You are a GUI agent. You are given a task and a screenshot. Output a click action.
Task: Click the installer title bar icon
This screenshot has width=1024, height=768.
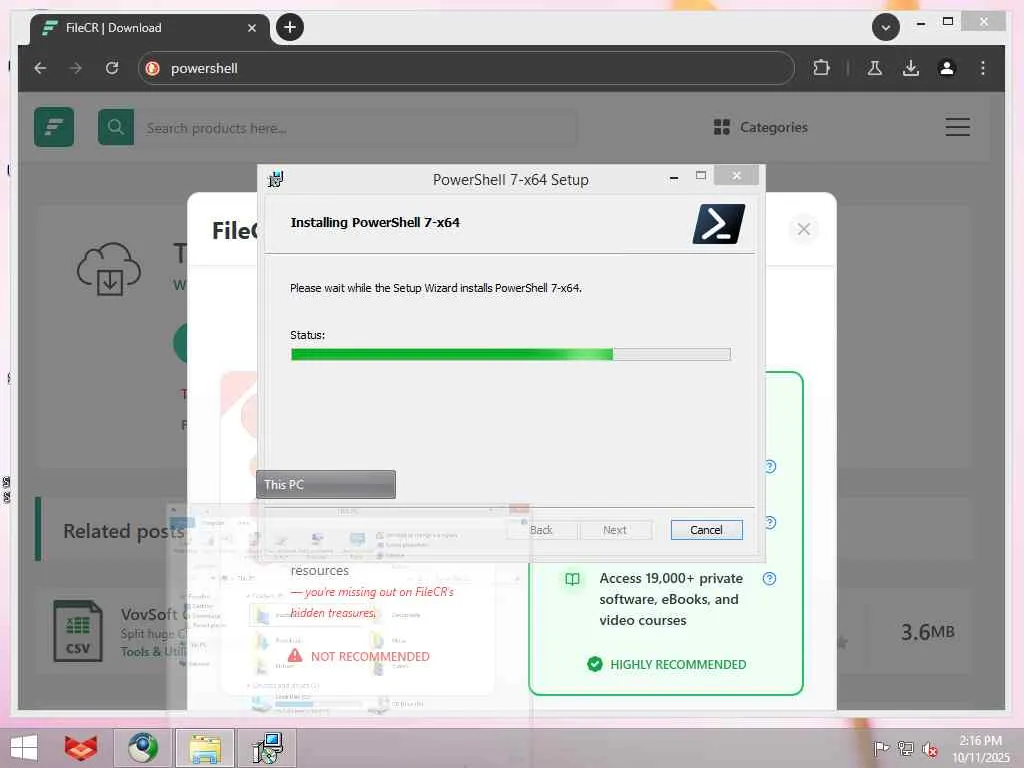point(276,179)
